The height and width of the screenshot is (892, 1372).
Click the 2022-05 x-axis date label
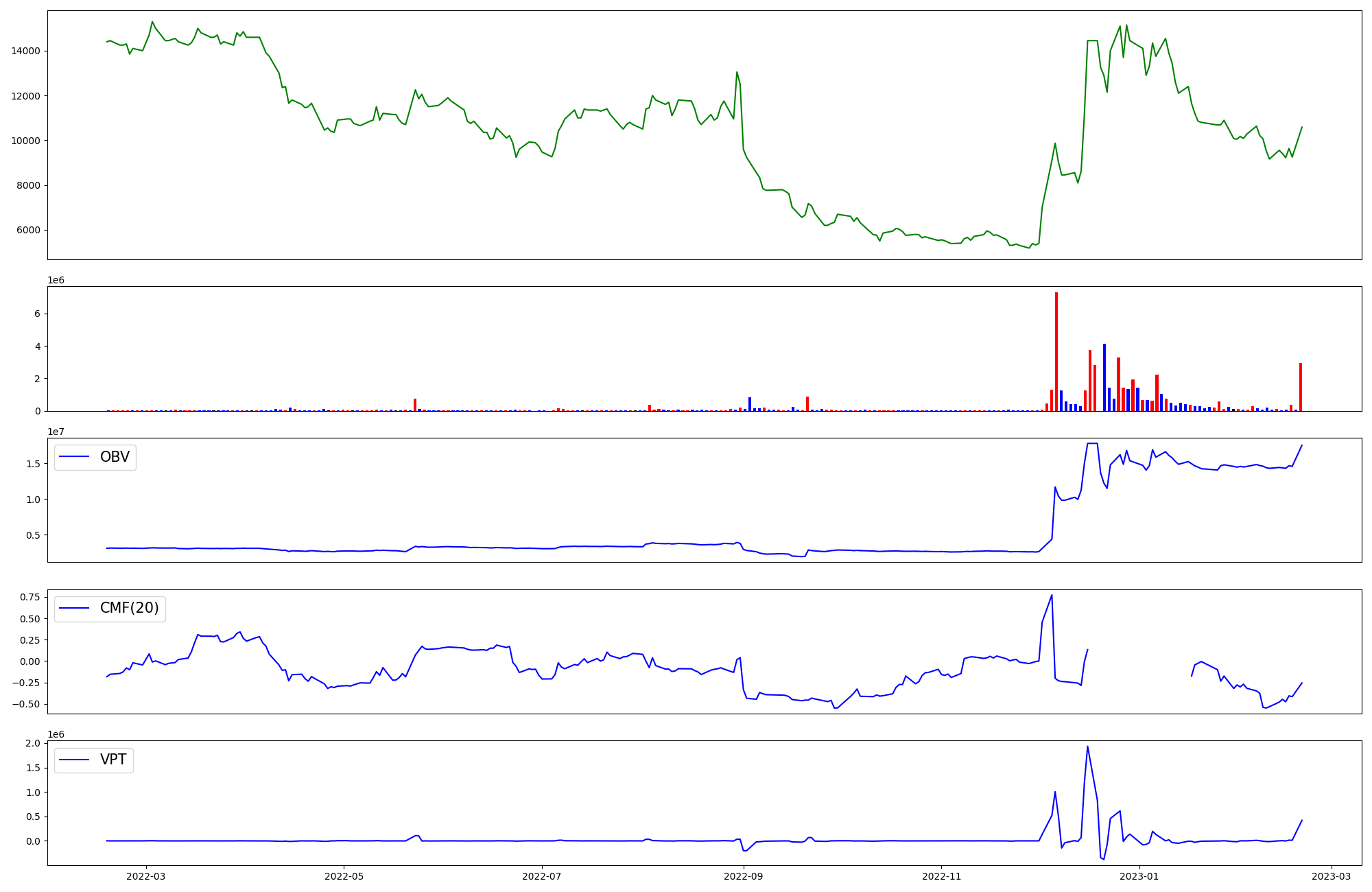[344, 876]
